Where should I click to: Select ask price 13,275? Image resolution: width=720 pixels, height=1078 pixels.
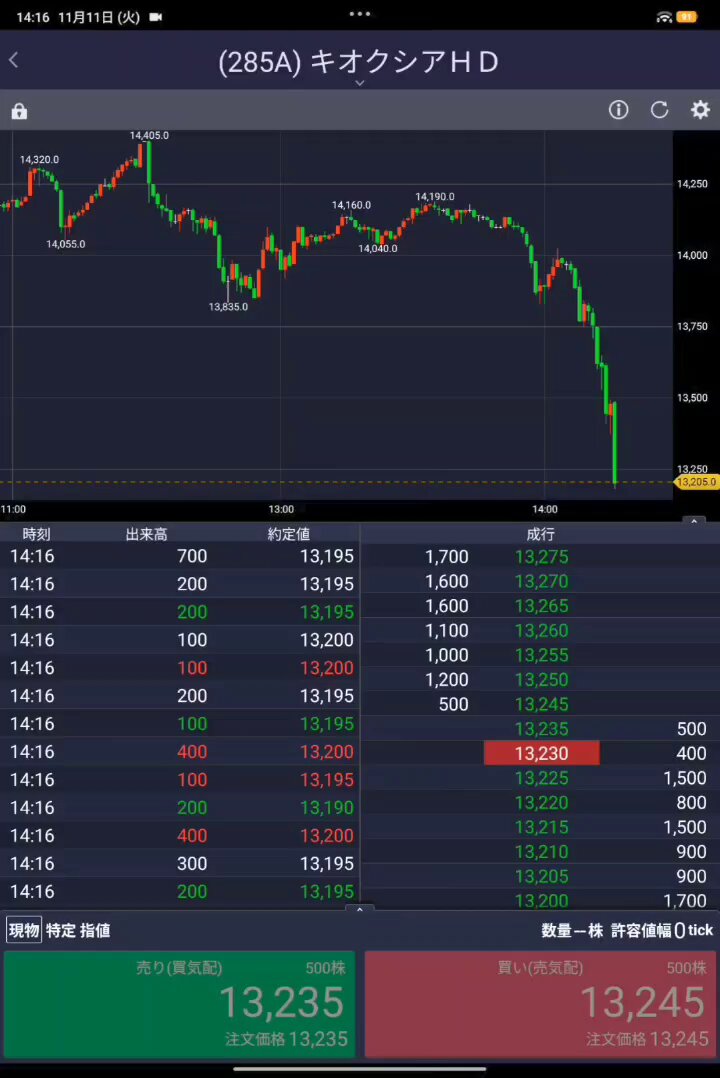click(541, 557)
